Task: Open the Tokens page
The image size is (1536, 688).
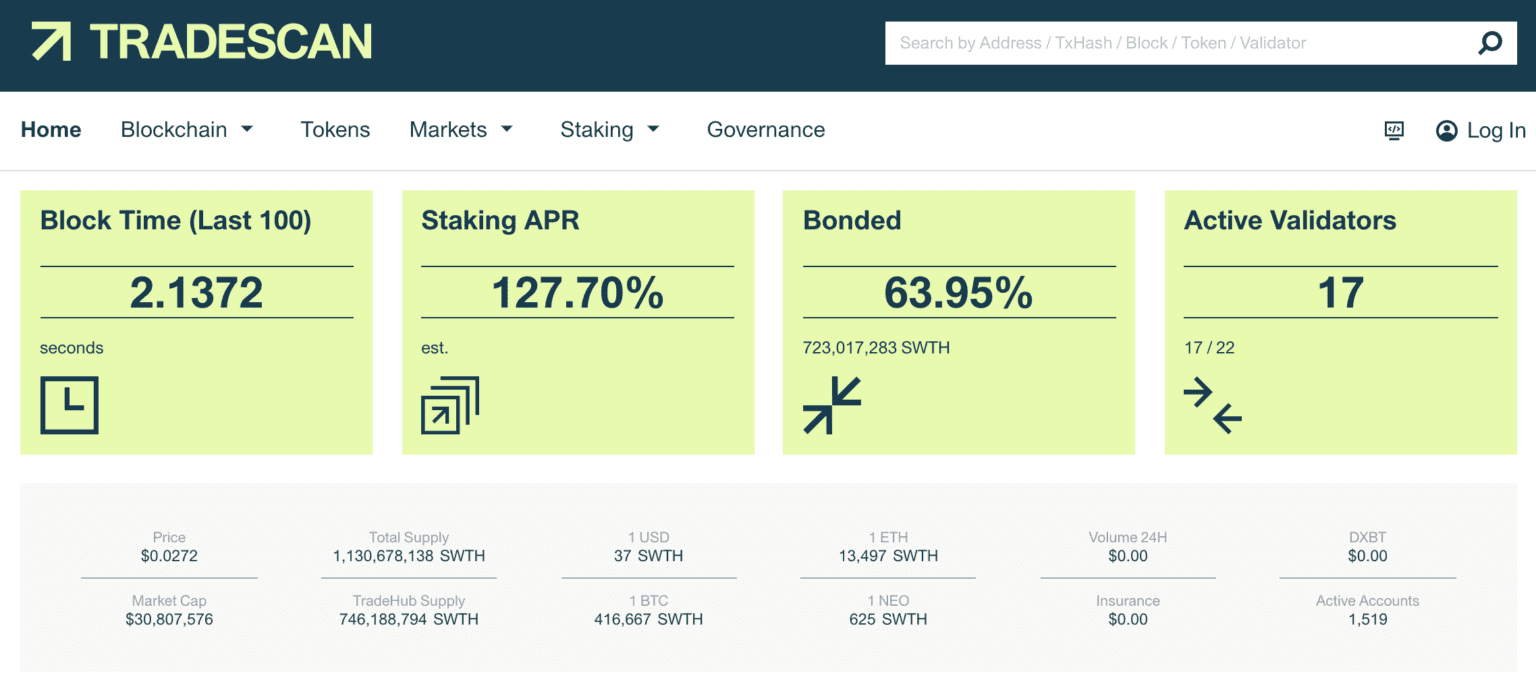Action: tap(335, 130)
